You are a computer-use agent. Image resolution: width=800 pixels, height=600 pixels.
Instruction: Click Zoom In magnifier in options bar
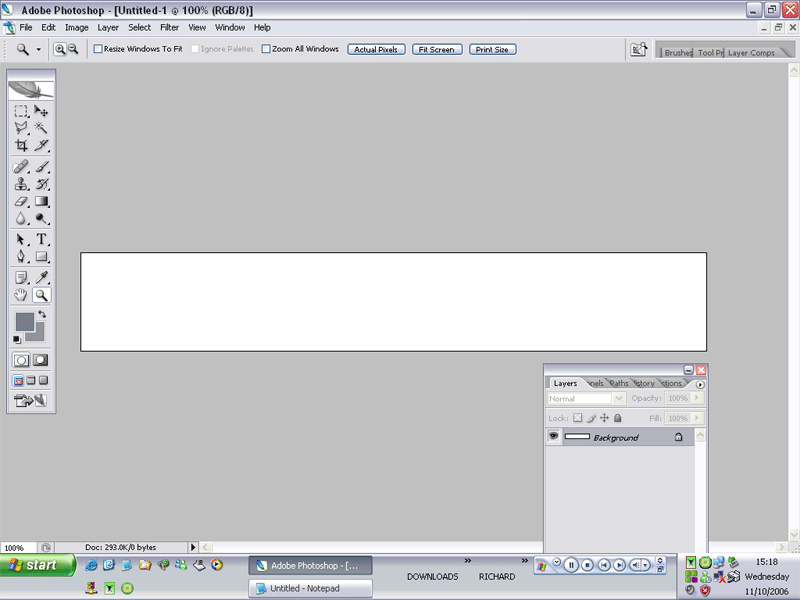60,49
